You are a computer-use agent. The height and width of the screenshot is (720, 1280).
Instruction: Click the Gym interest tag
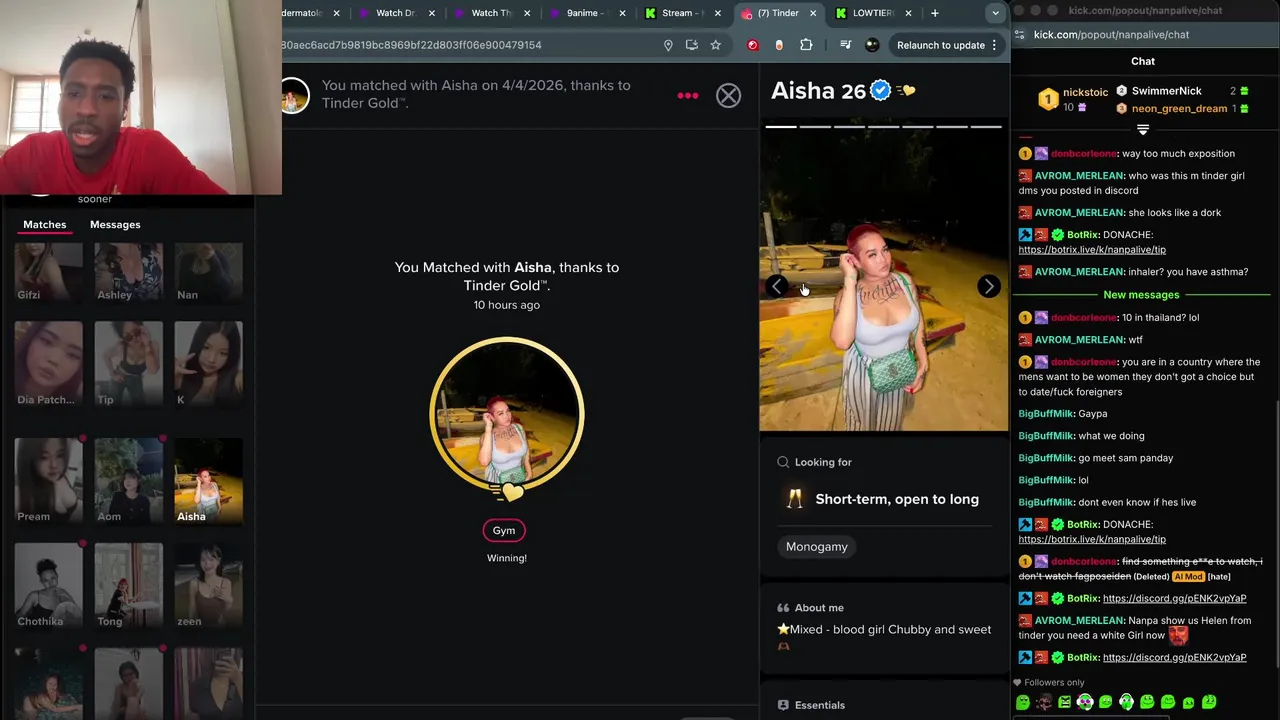(504, 530)
